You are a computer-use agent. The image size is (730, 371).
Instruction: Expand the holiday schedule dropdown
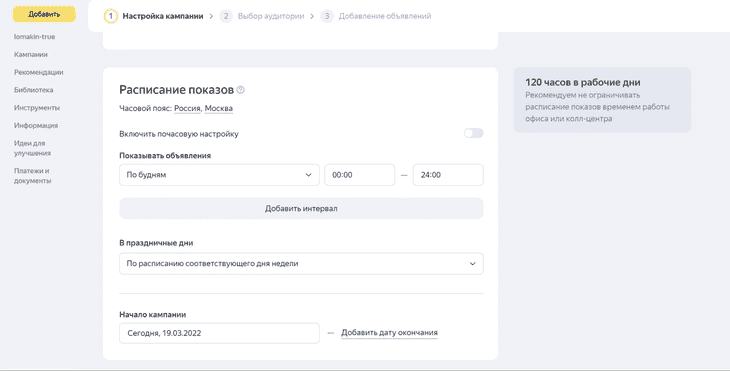[301, 263]
